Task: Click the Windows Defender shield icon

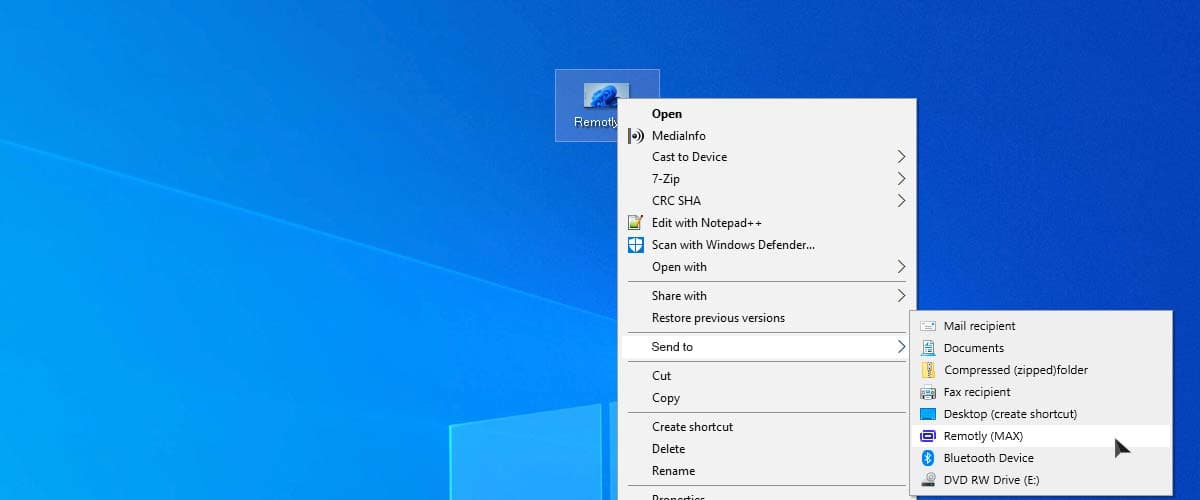Action: [x=635, y=245]
